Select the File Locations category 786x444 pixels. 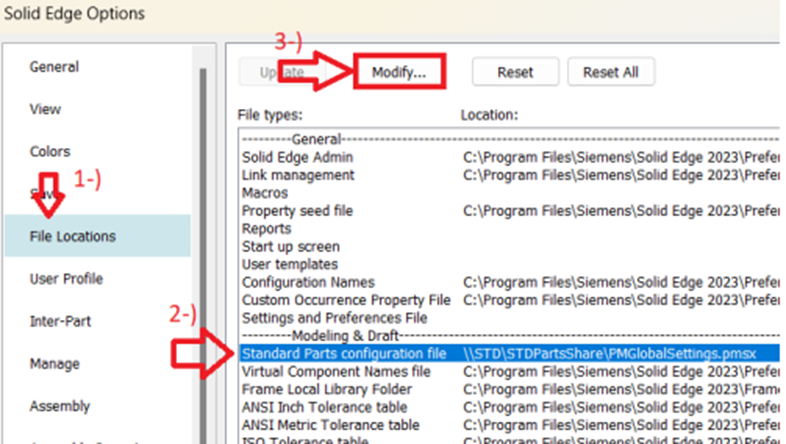98,236
